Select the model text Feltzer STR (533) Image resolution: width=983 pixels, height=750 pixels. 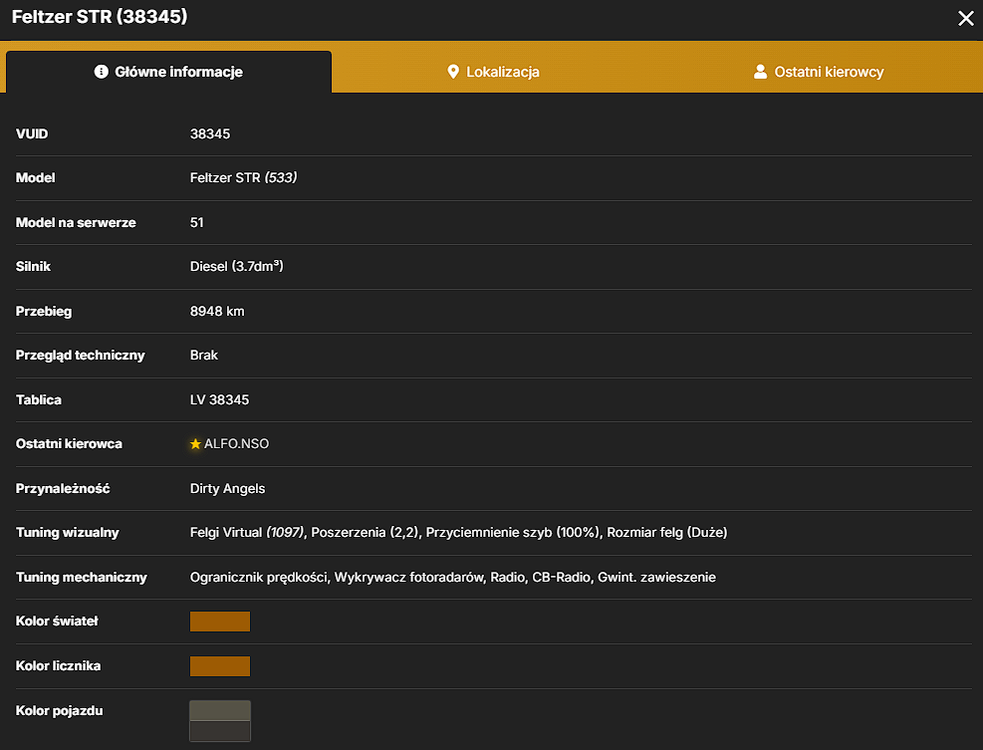click(x=243, y=178)
